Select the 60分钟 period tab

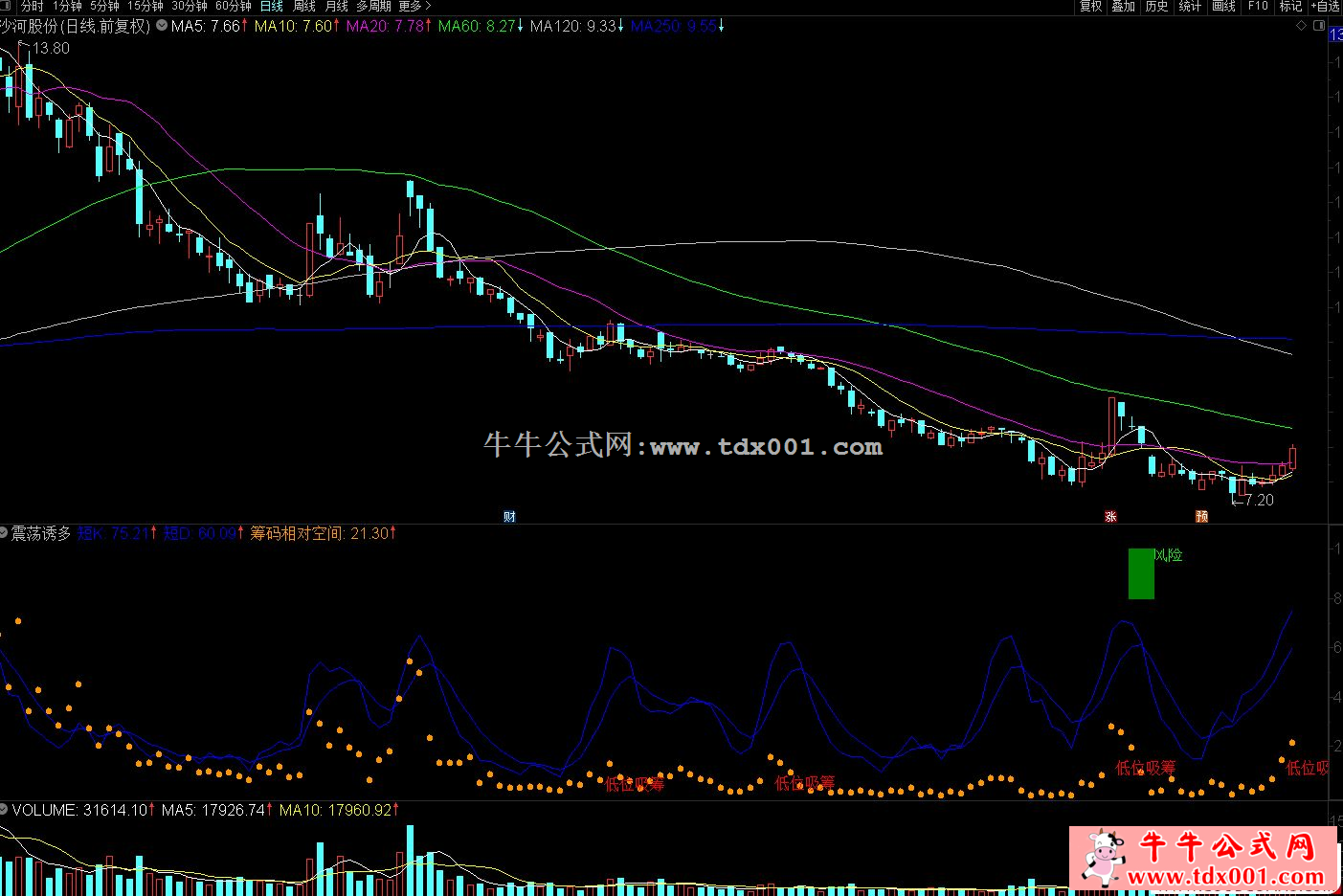tap(233, 6)
